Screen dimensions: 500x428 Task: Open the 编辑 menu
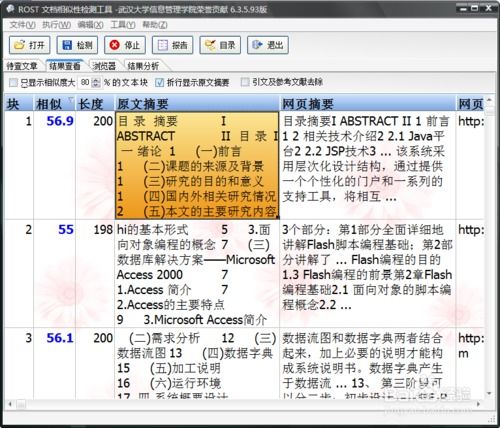[x=90, y=25]
